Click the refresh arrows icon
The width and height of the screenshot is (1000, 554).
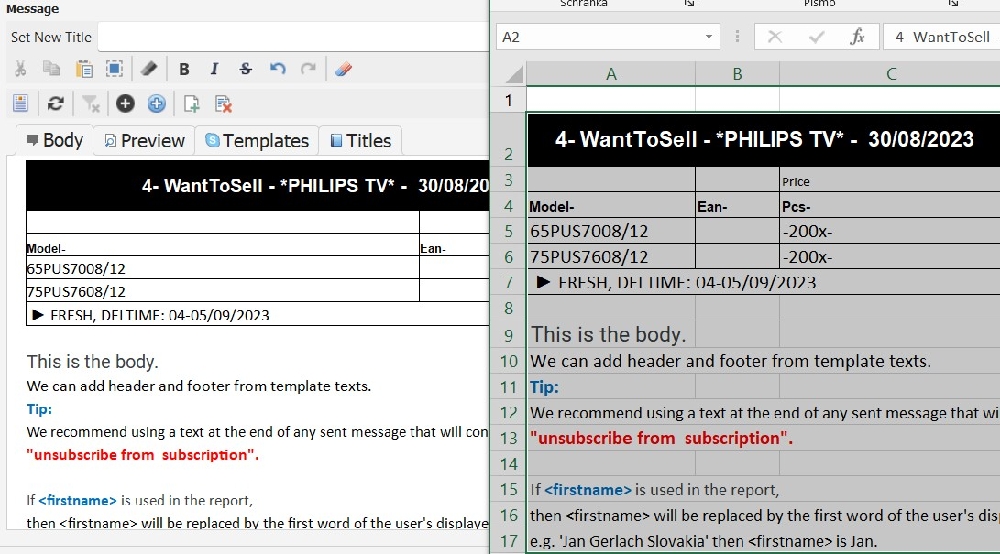tap(55, 103)
